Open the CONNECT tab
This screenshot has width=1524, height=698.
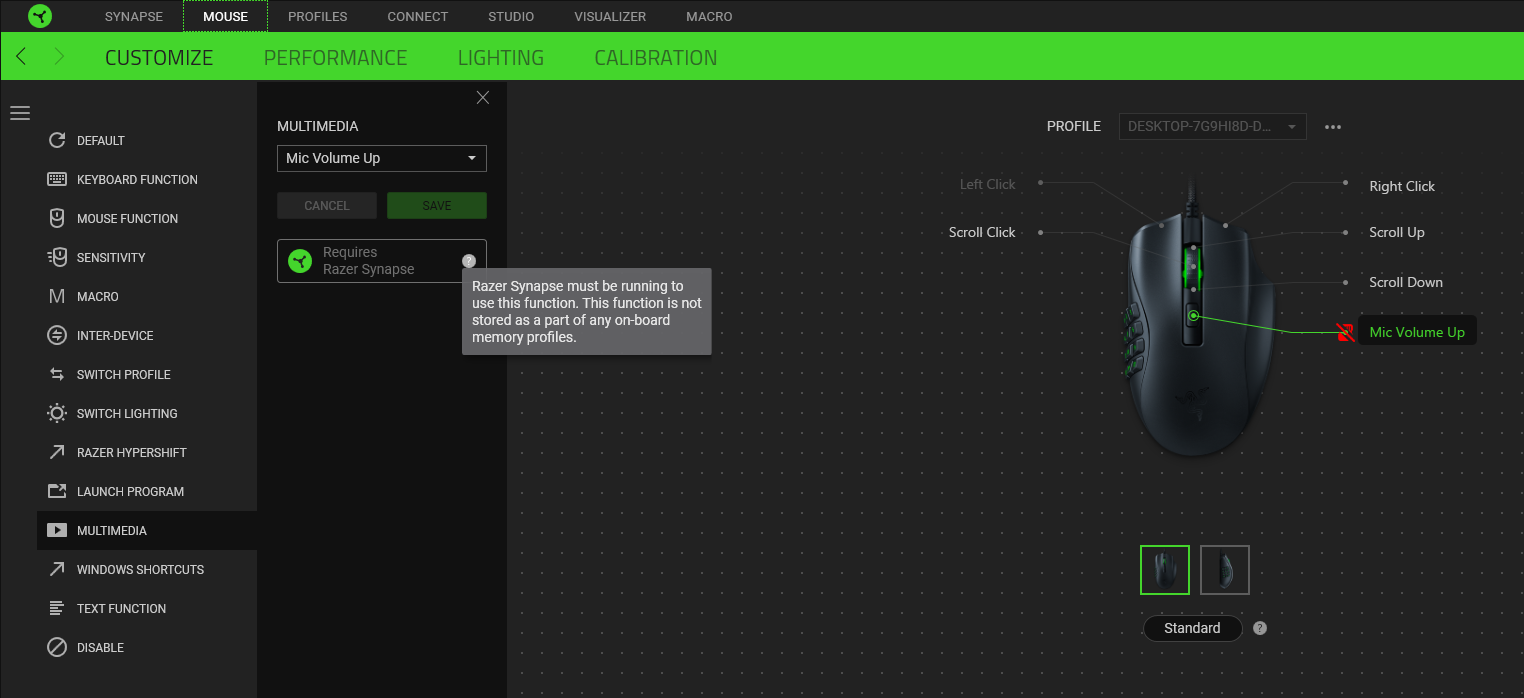point(418,16)
